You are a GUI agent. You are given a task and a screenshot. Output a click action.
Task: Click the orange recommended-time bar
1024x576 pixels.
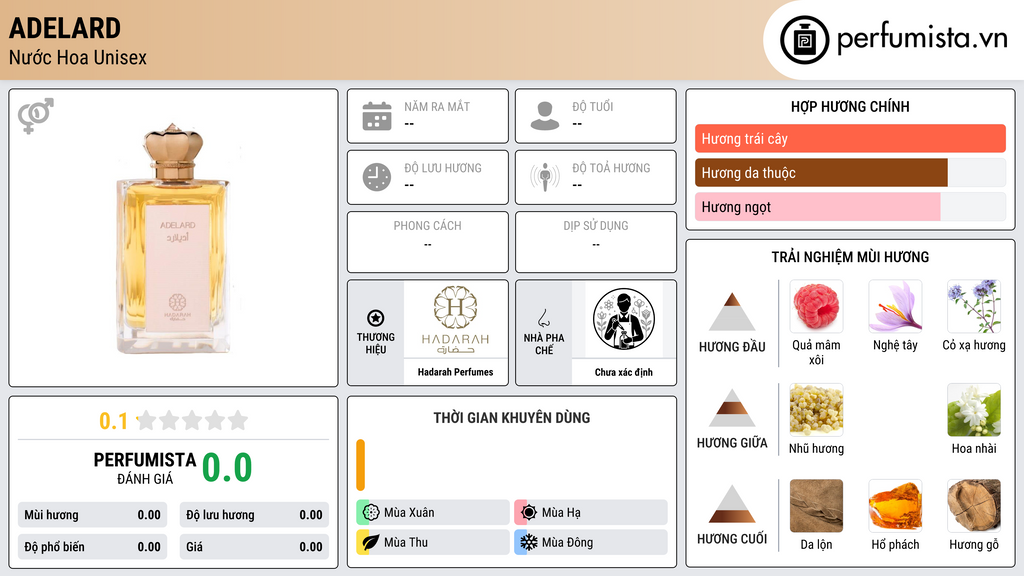[360, 465]
